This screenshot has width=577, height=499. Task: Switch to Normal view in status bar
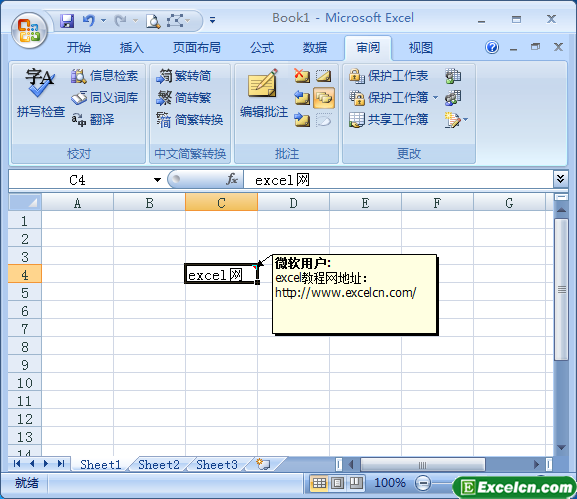(x=319, y=483)
